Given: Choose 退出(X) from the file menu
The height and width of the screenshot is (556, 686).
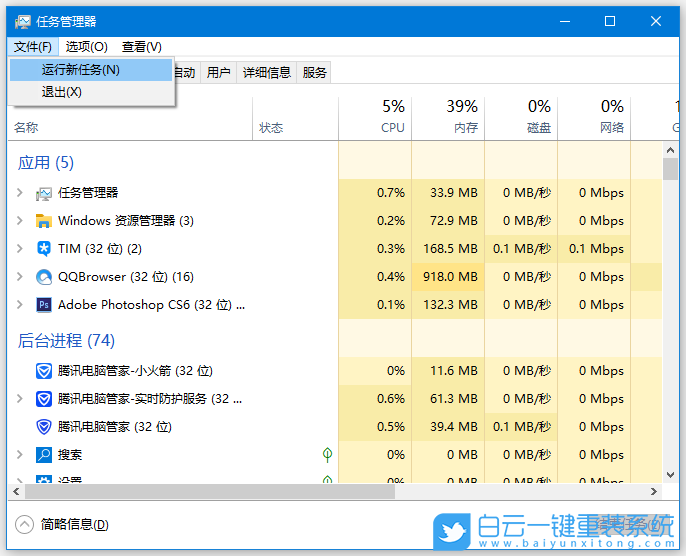Looking at the screenshot, I should point(91,92).
